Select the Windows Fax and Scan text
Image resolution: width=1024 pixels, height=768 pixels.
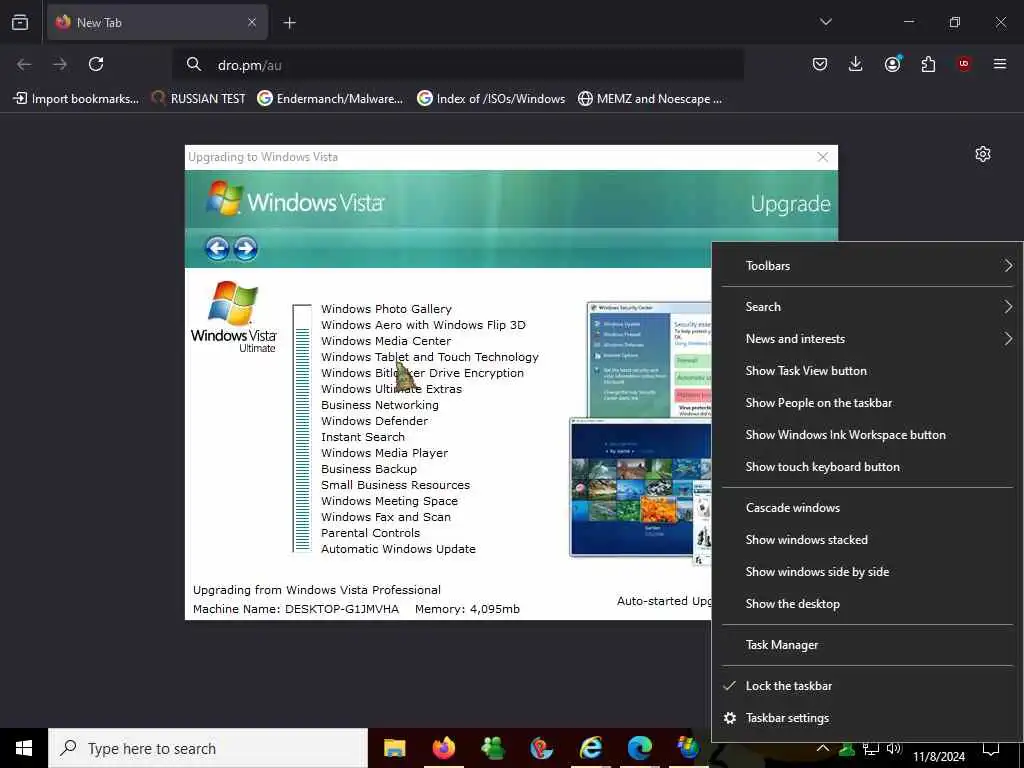coord(386,517)
